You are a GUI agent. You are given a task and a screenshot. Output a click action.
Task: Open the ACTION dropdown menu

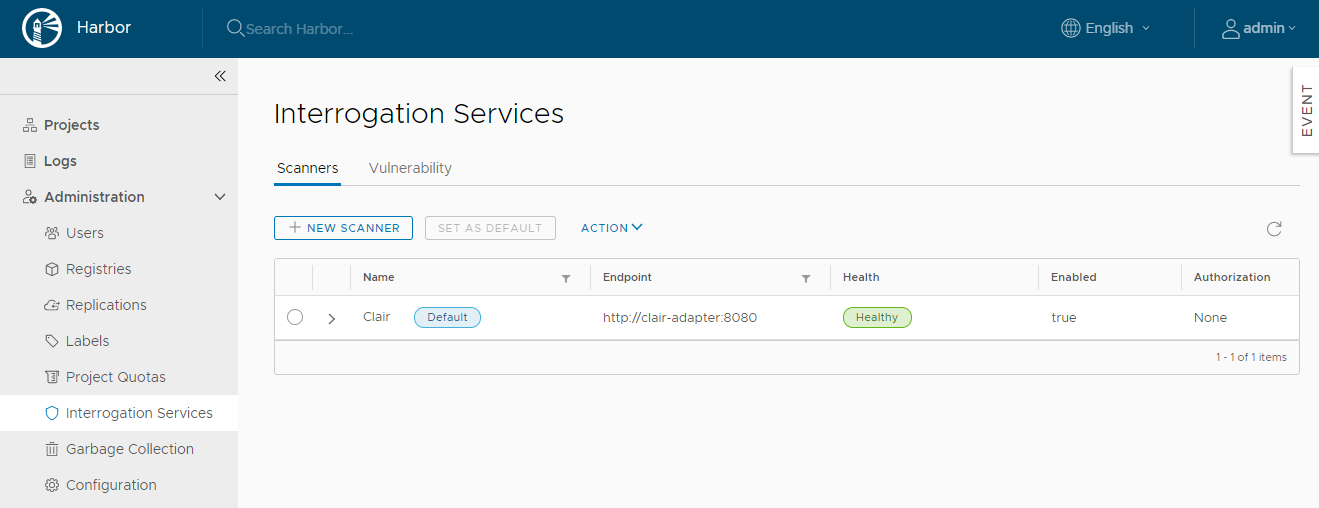[611, 228]
